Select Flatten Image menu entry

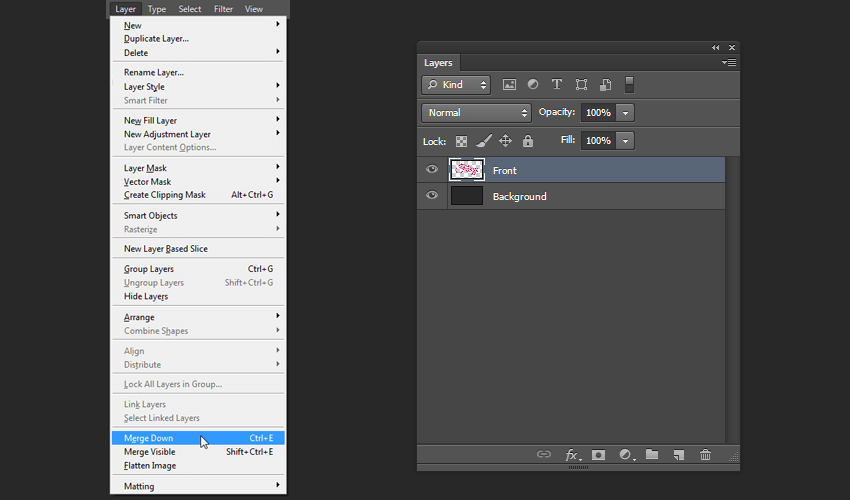pyautogui.click(x=150, y=465)
